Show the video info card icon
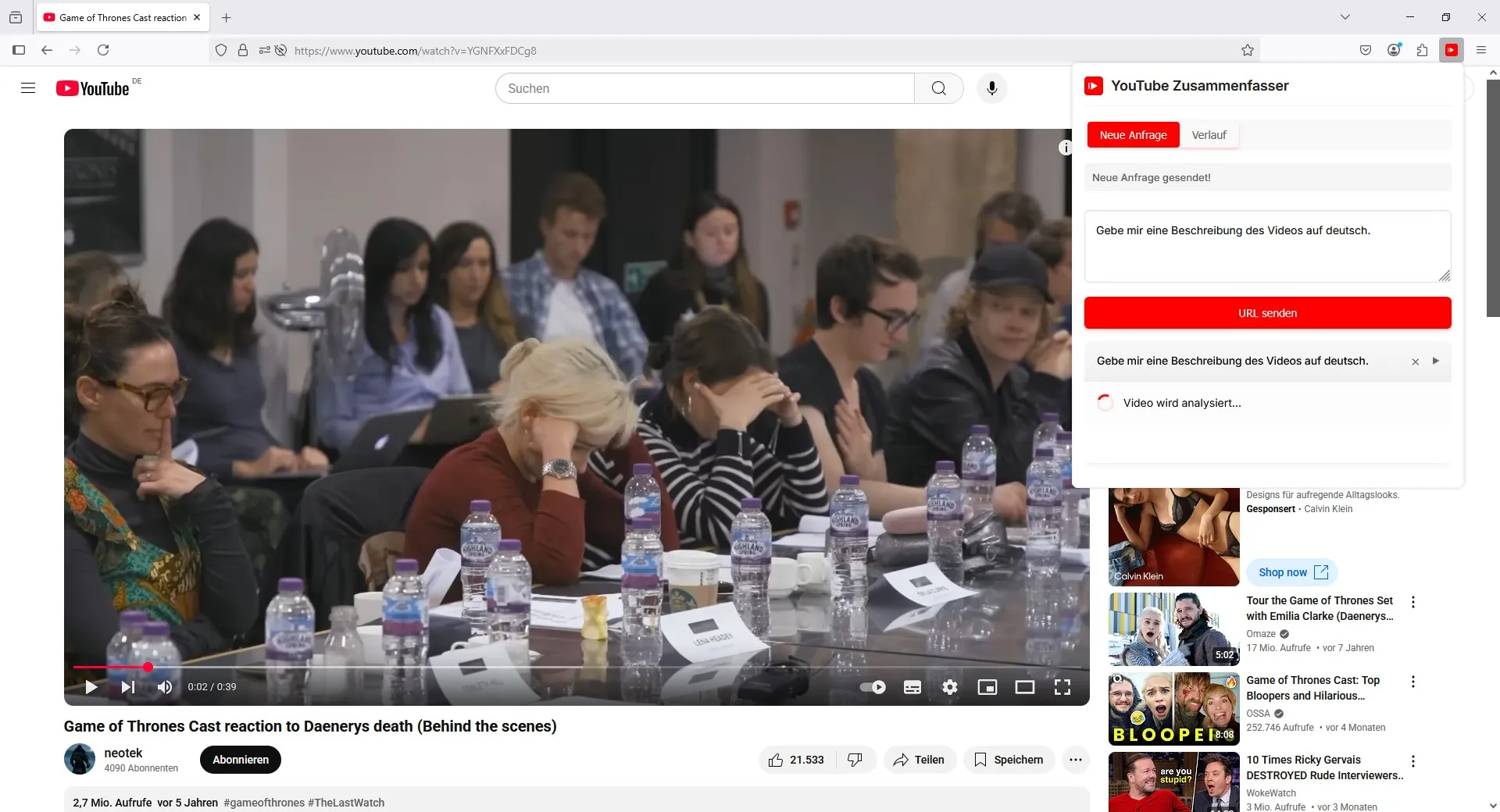Image resolution: width=1500 pixels, height=812 pixels. [x=1065, y=148]
